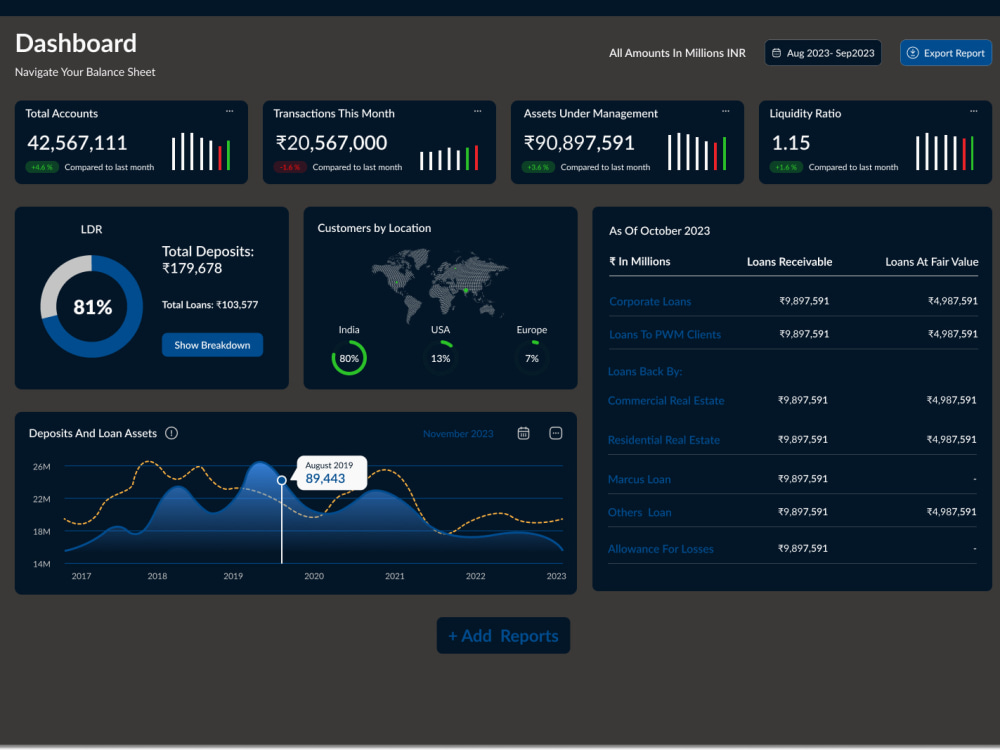Click the download icon in Export Report button
Screen dimensions: 1000x750
911,52
